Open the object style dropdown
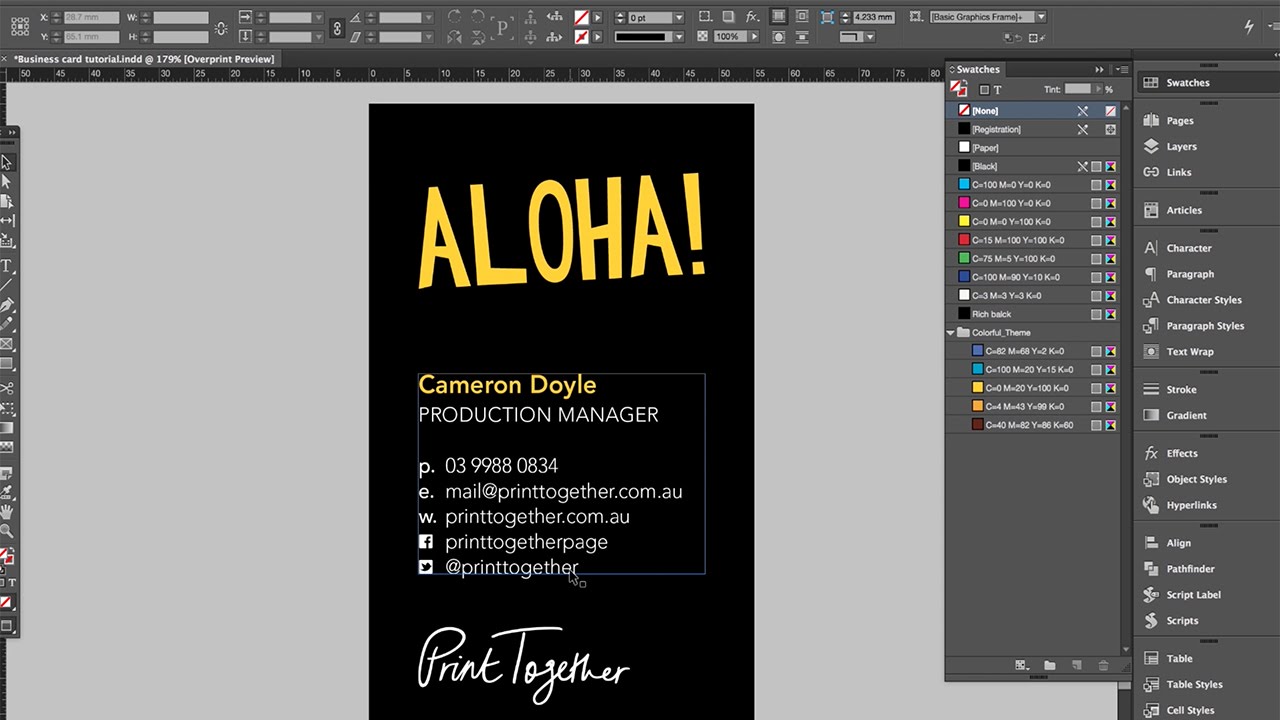 click(1041, 17)
